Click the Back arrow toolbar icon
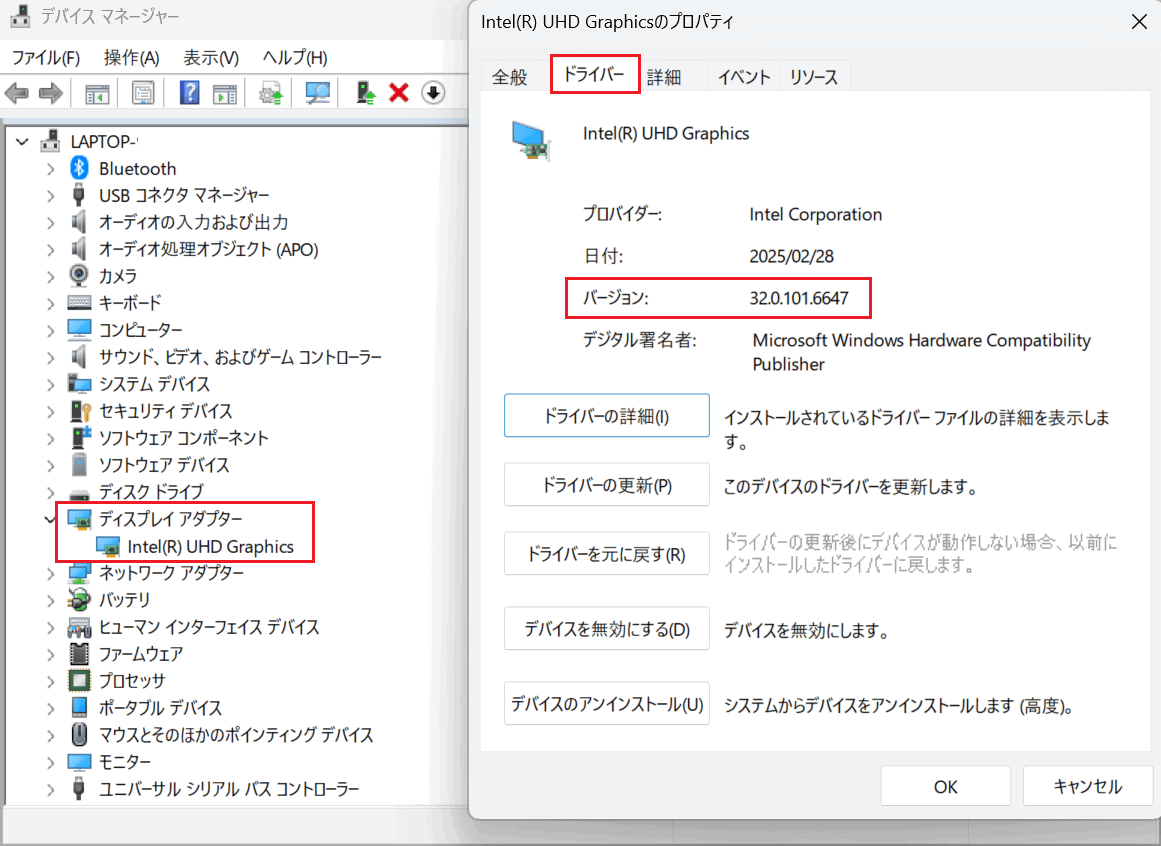This screenshot has width=1161, height=846. click(x=16, y=93)
